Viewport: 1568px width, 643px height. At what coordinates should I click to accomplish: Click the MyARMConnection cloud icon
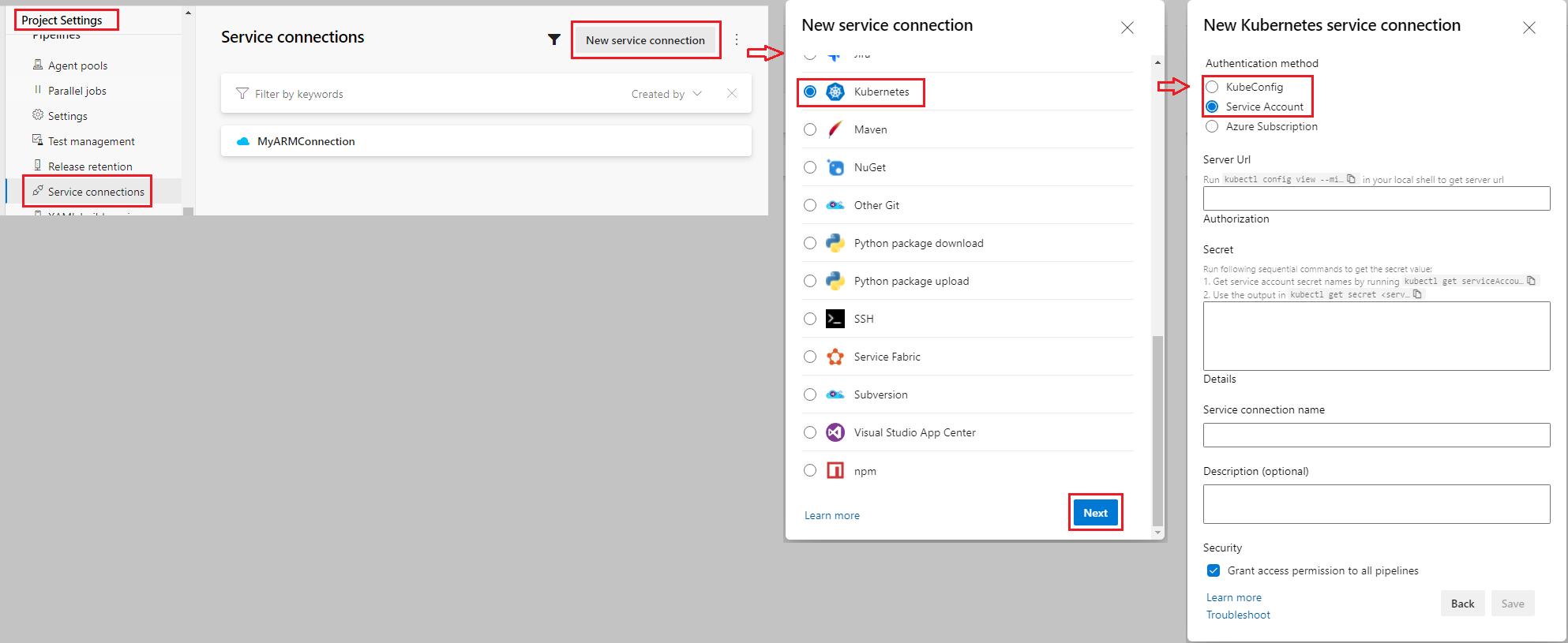243,141
